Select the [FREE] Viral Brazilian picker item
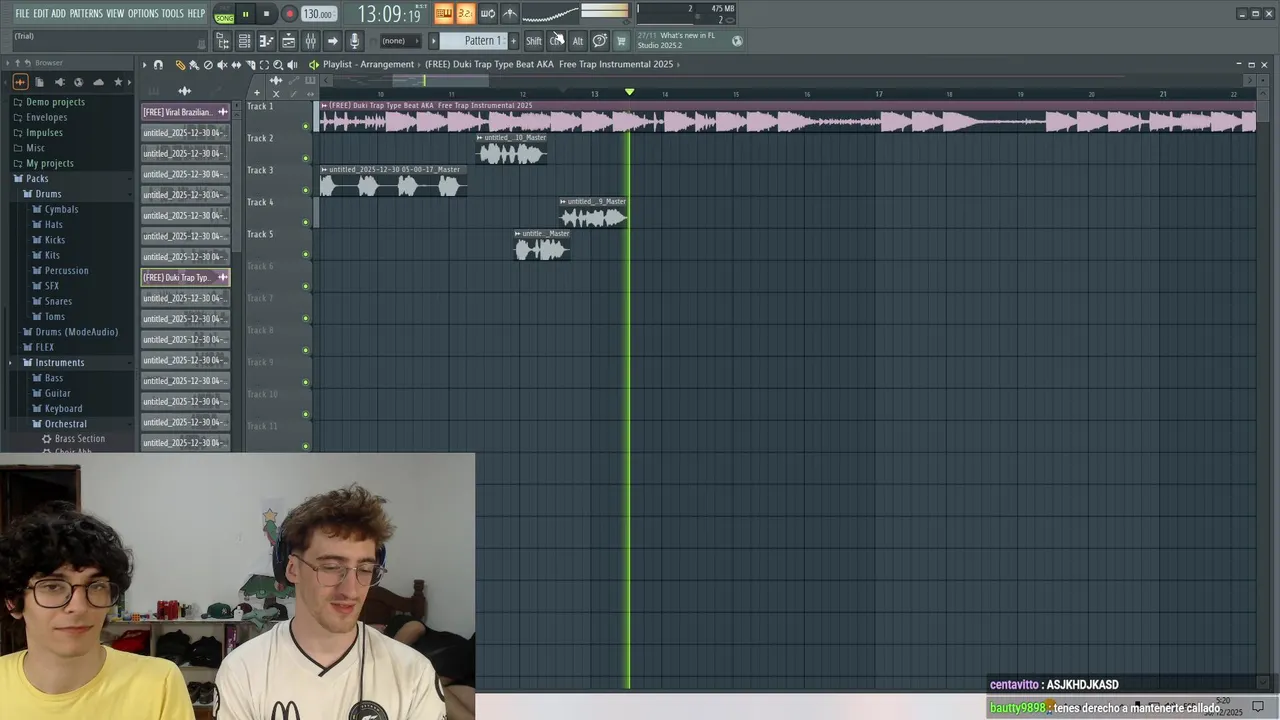 coord(185,112)
